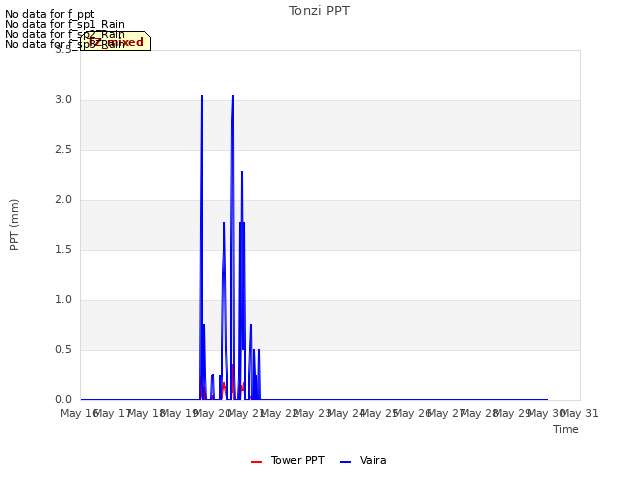Click the 'No data for f_sp1_Rain' message

pos(65,24)
